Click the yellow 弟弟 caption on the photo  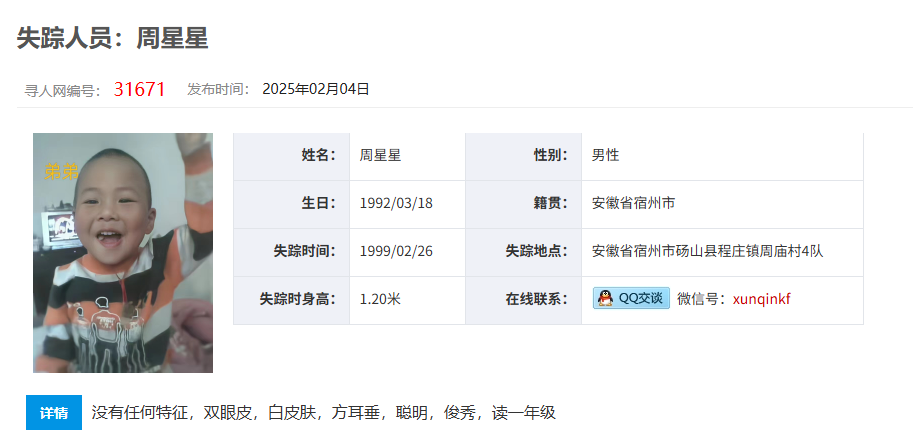tap(60, 172)
